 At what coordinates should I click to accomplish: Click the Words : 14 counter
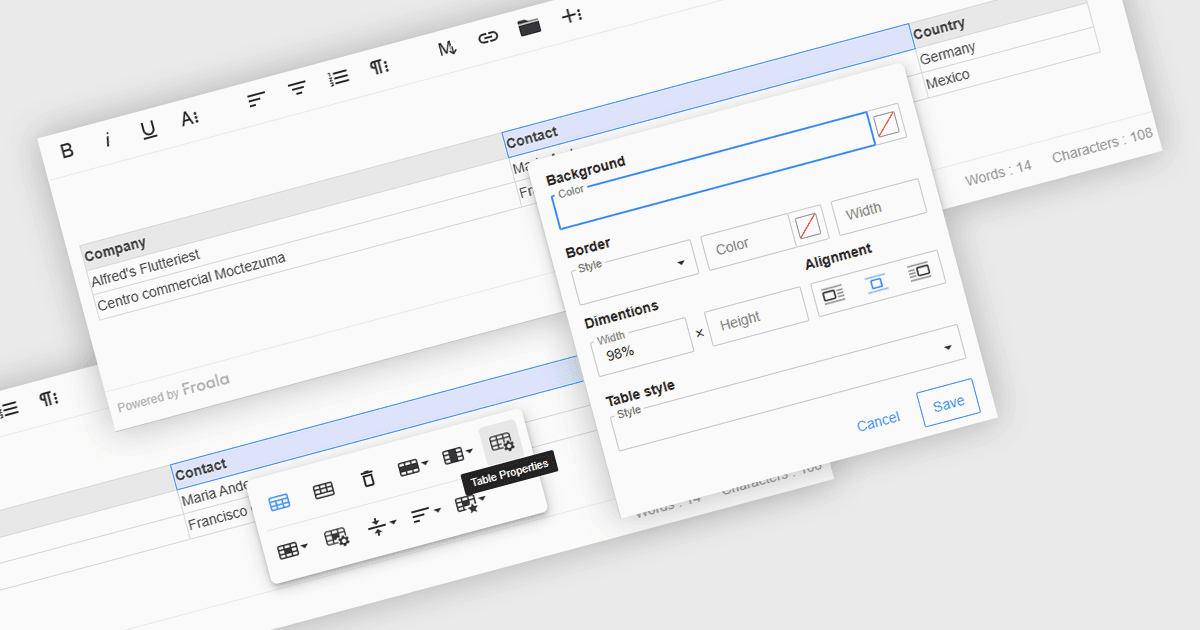point(998,172)
